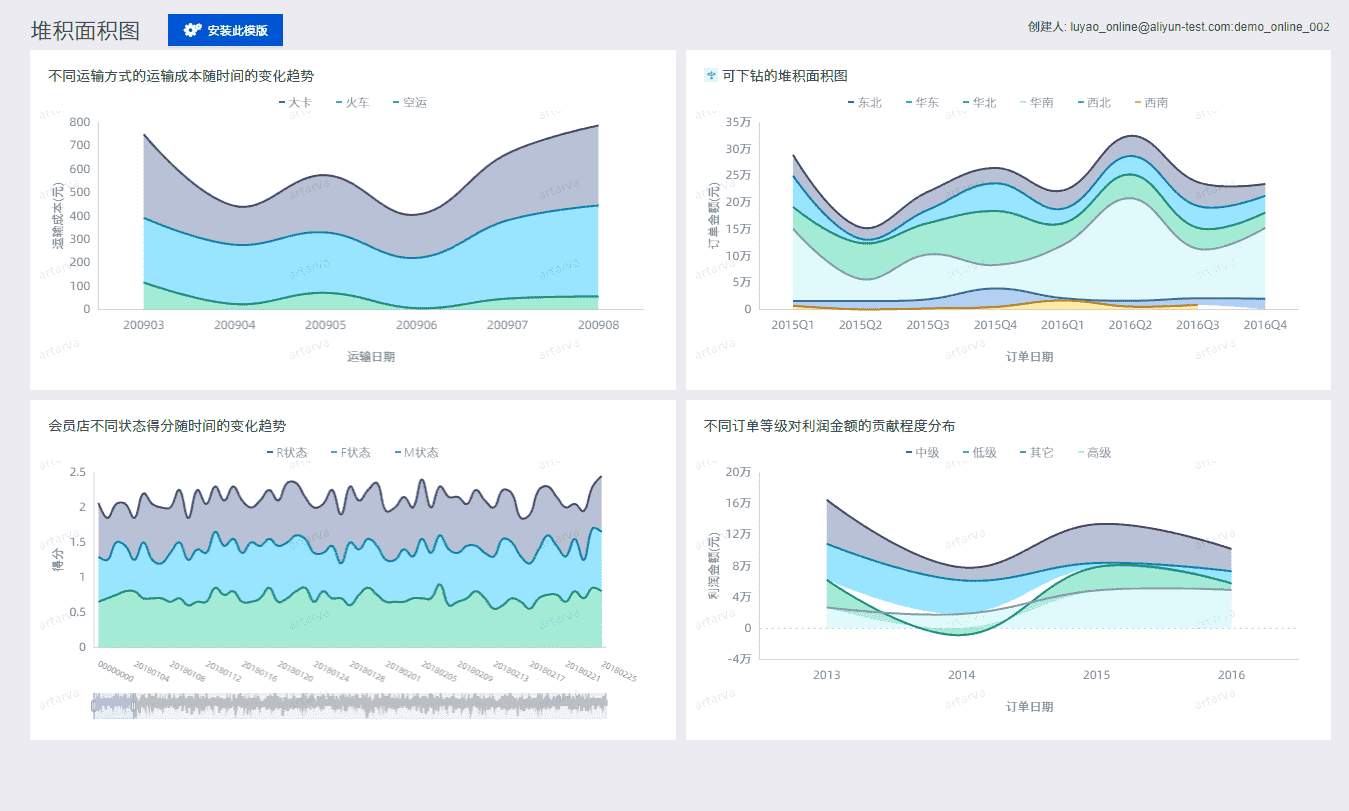Click the 35万 y-axis value

click(739, 122)
